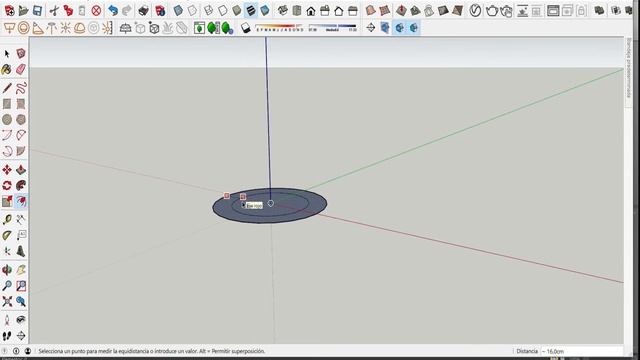Screen dimensions: 640x360
Task: Pick the Paint Bucket tool
Action: 7,69
